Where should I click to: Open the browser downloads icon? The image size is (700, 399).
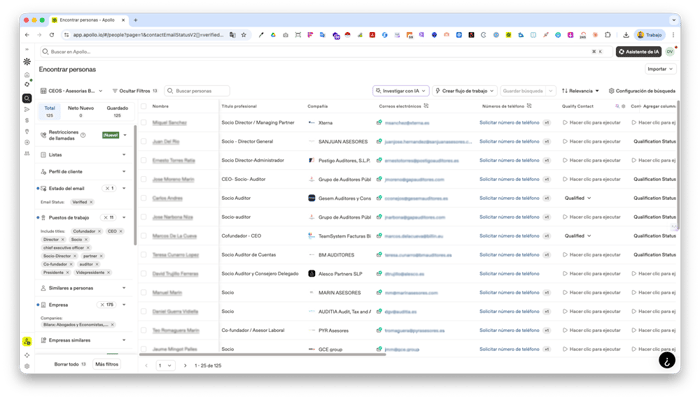pyautogui.click(x=626, y=35)
